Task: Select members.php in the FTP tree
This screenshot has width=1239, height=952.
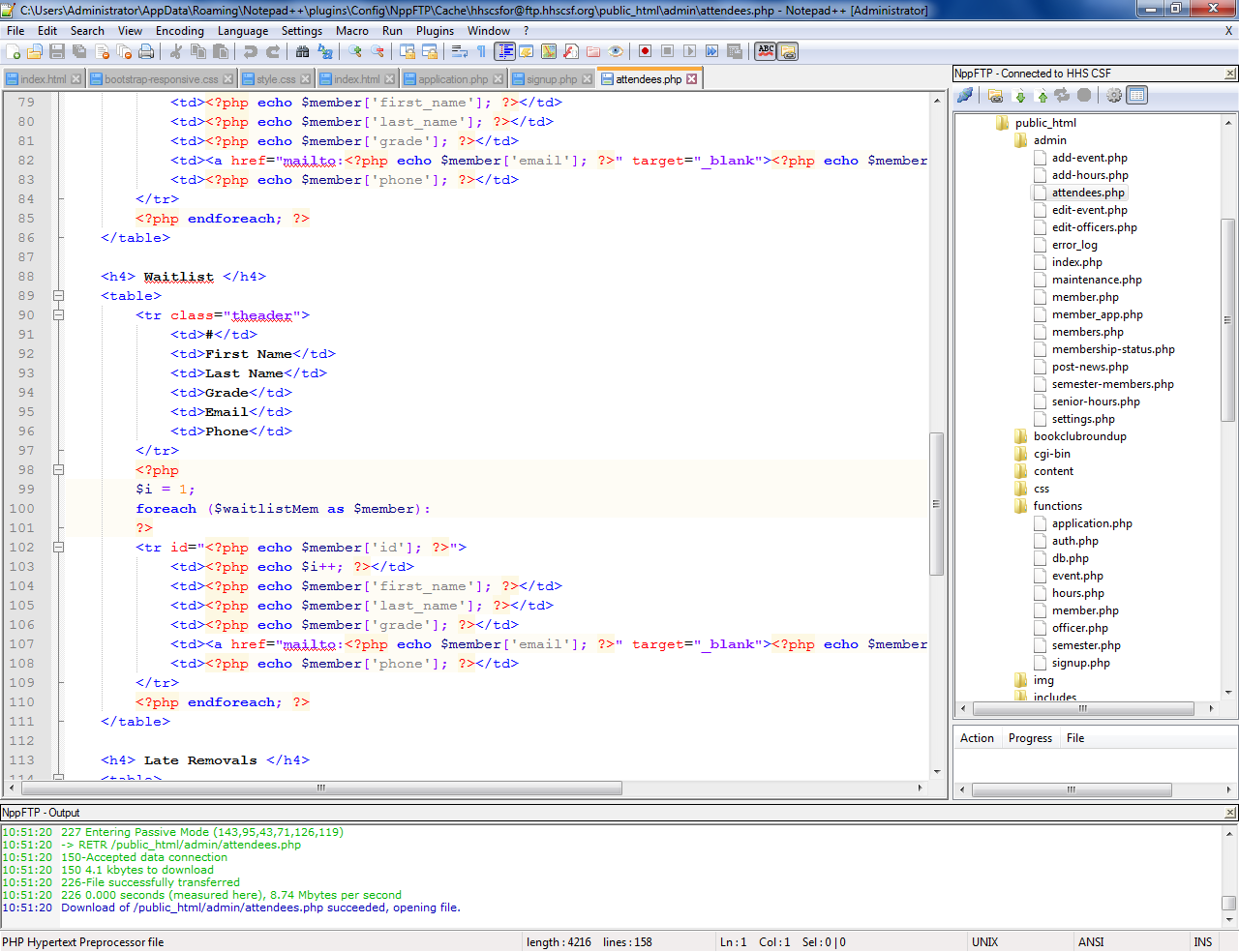Action: pyautogui.click(x=1087, y=332)
